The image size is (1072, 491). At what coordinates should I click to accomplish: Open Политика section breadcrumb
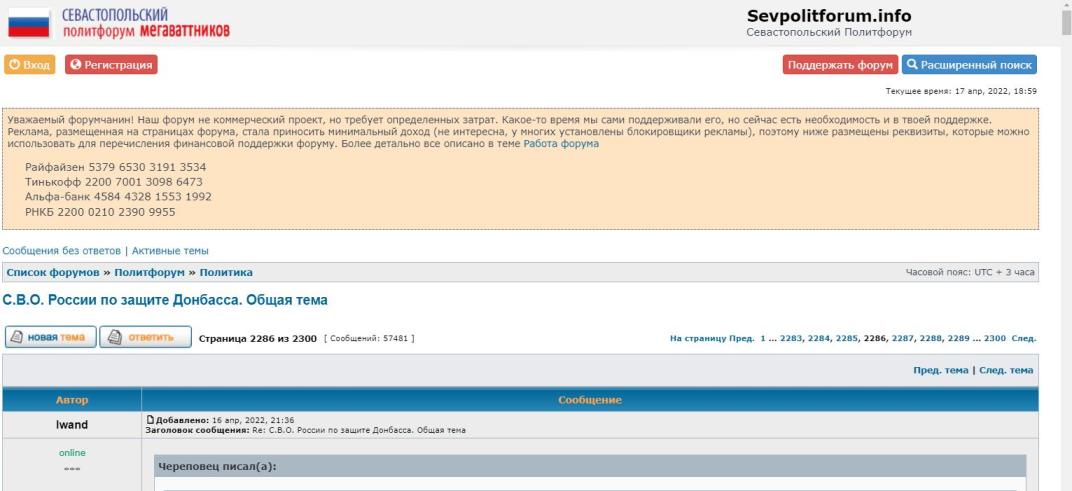coord(226,272)
